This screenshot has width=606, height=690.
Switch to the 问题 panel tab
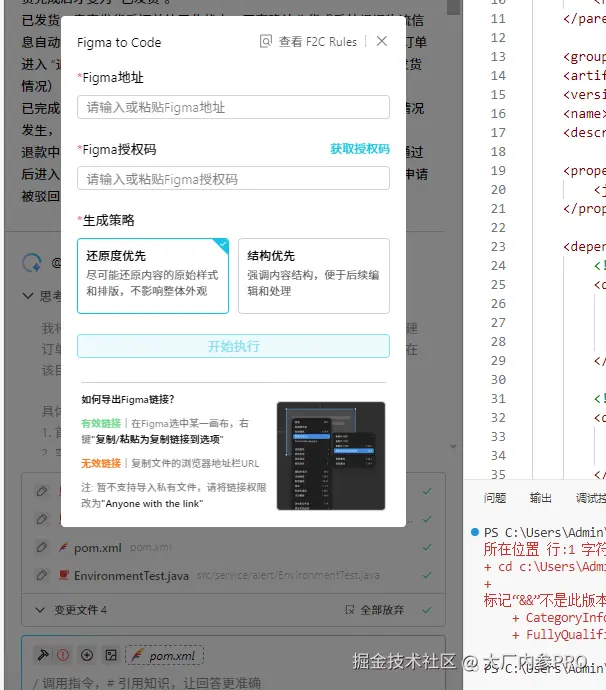pos(495,498)
